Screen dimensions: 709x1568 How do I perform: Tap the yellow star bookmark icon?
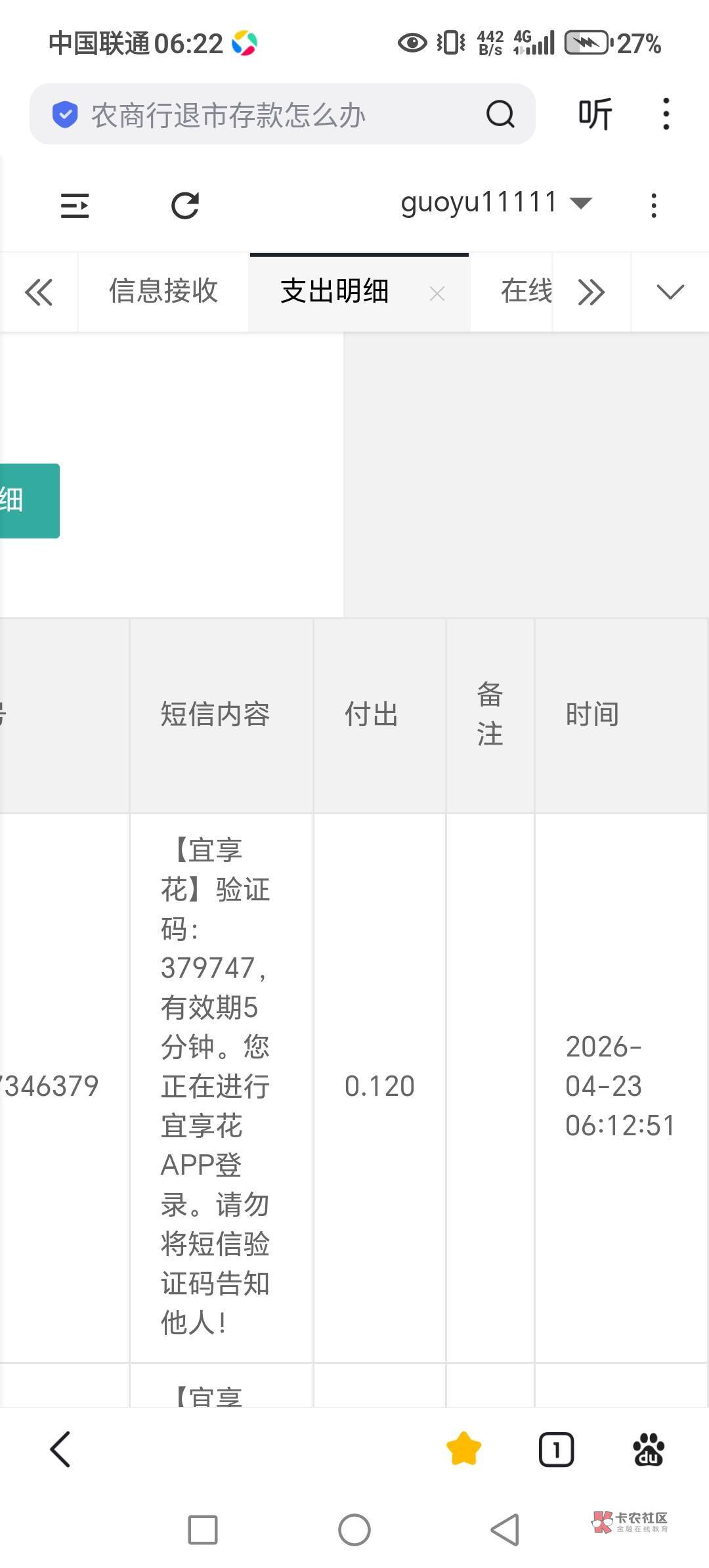click(463, 1449)
